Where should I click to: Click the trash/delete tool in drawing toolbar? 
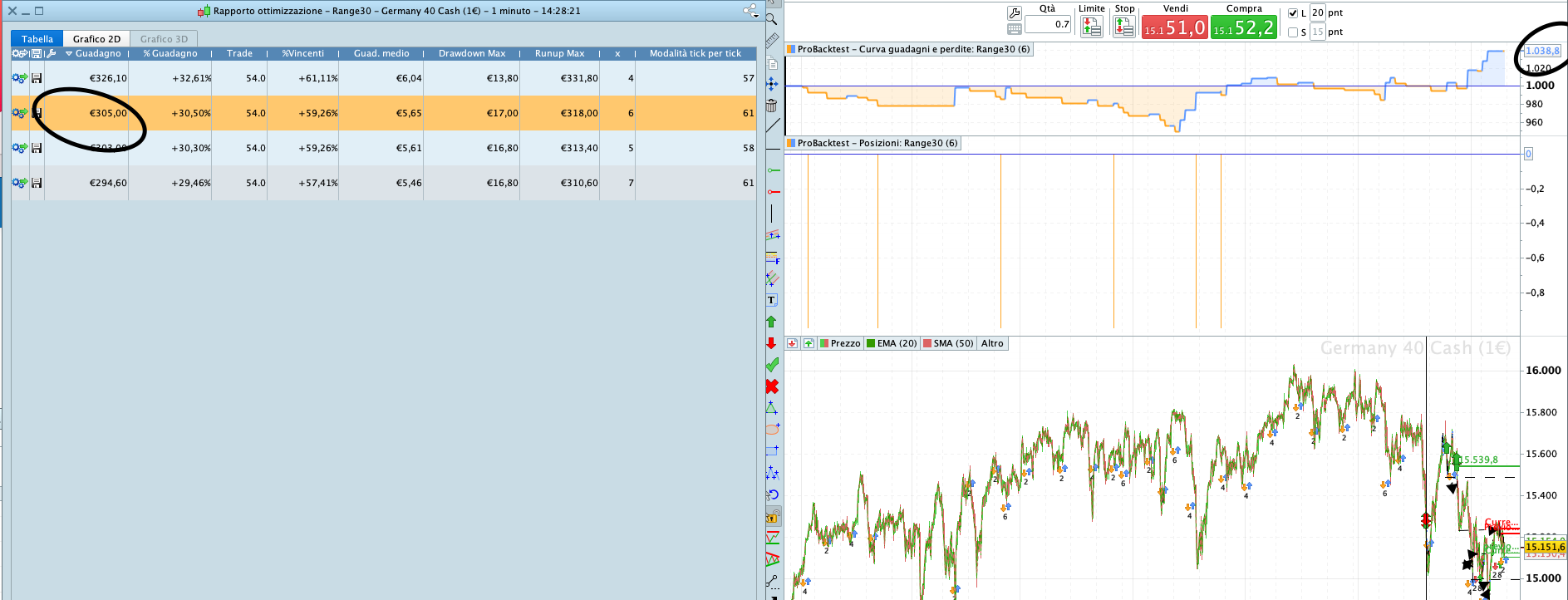[771, 106]
